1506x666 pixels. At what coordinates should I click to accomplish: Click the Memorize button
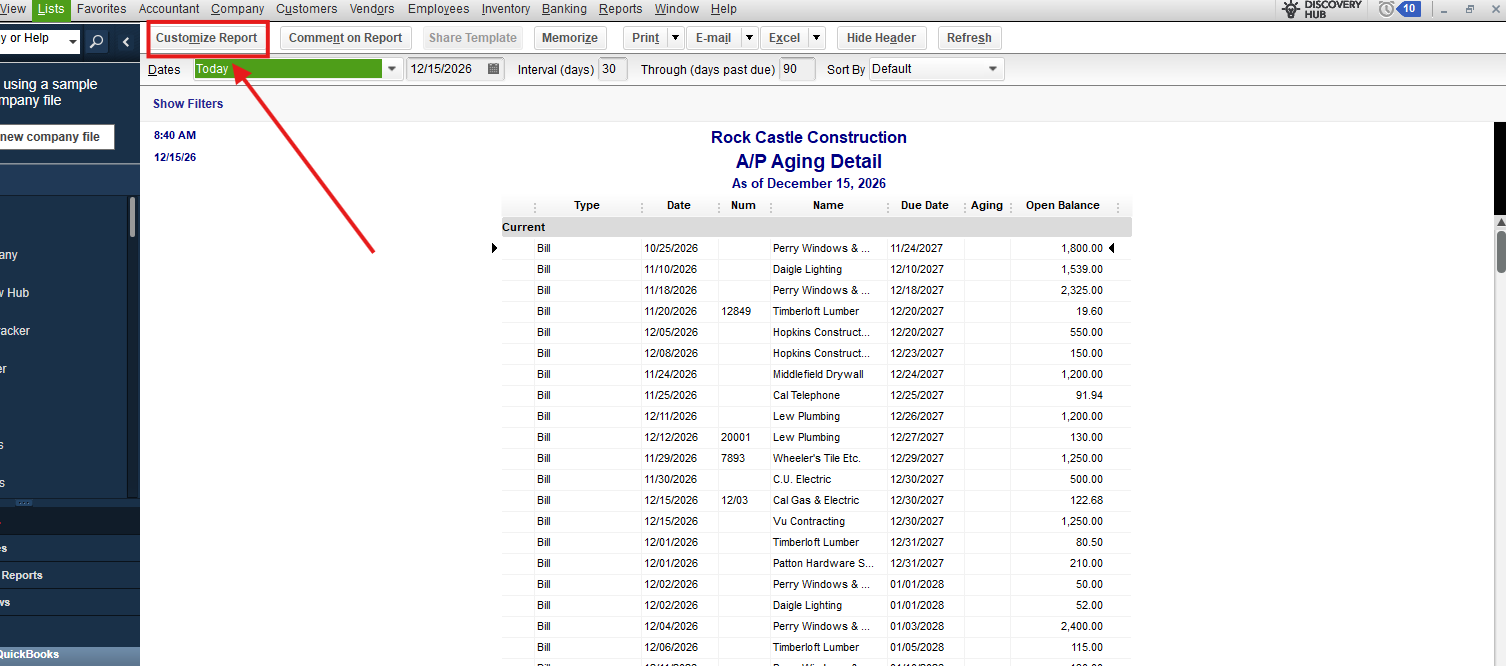point(570,38)
